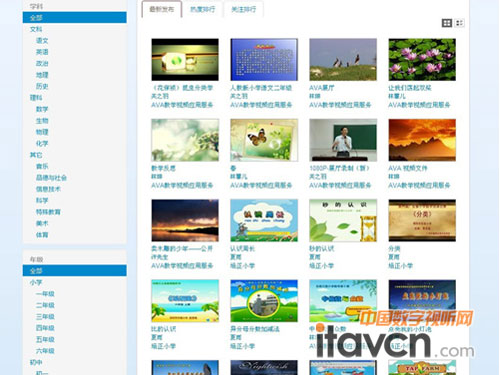The width and height of the screenshot is (500, 375).
Task: Select the 理科 category
Action: pos(36,98)
